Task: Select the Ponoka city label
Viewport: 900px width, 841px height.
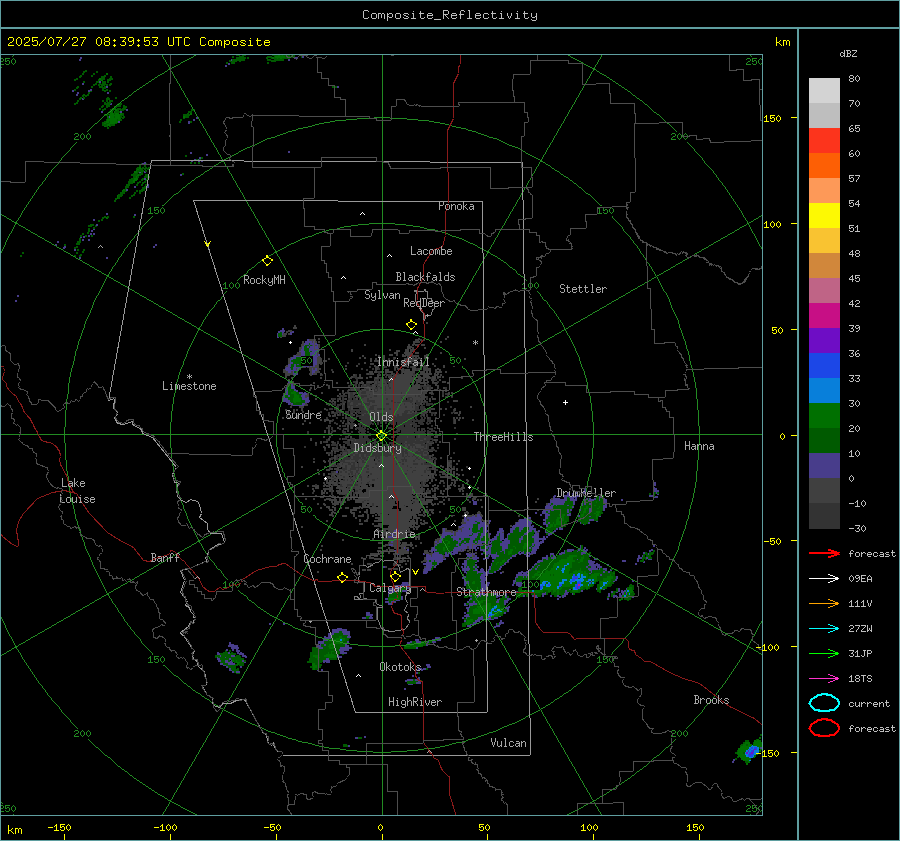Action: pyautogui.click(x=456, y=206)
